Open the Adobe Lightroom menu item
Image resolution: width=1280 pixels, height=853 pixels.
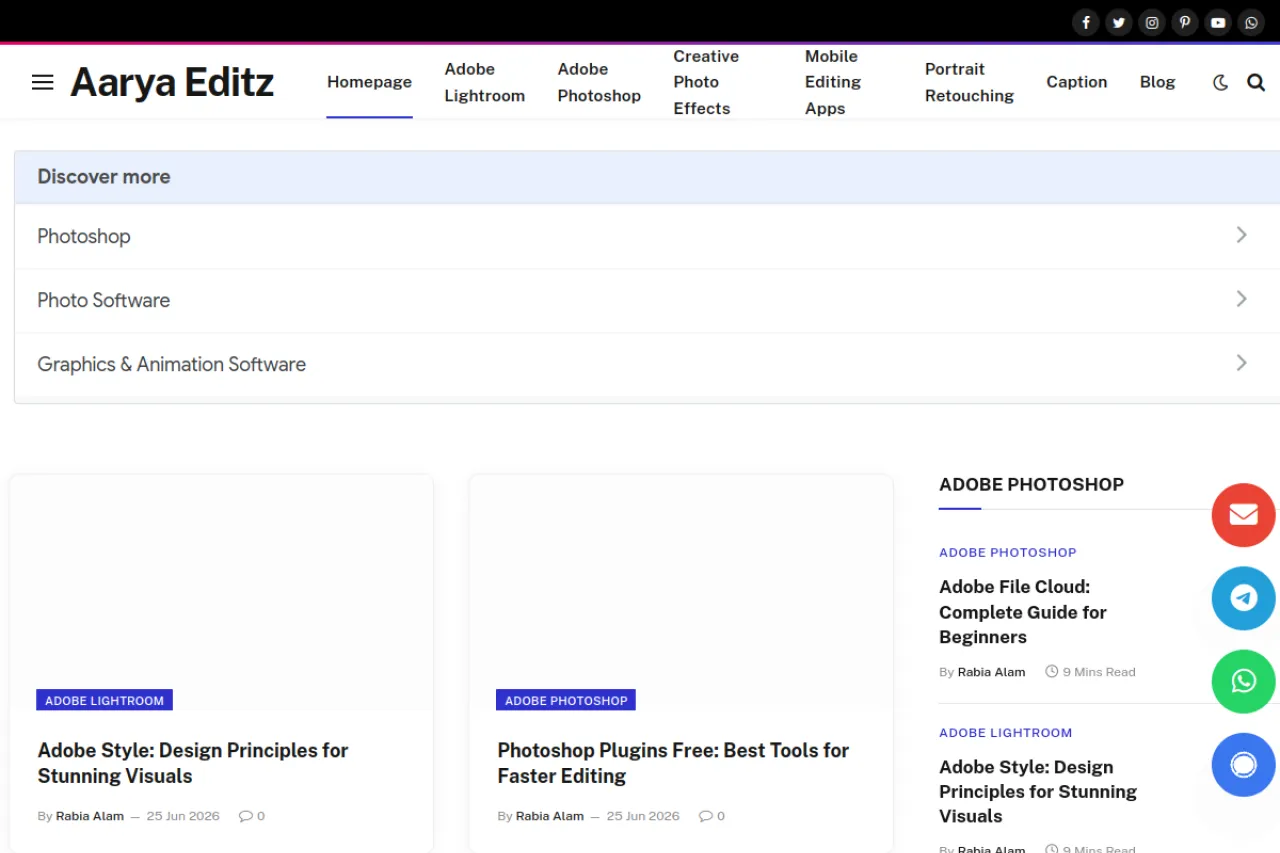485,82
